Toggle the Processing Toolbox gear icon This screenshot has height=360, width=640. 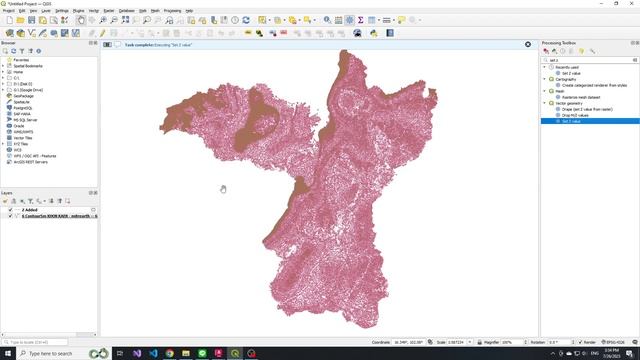tap(349, 20)
